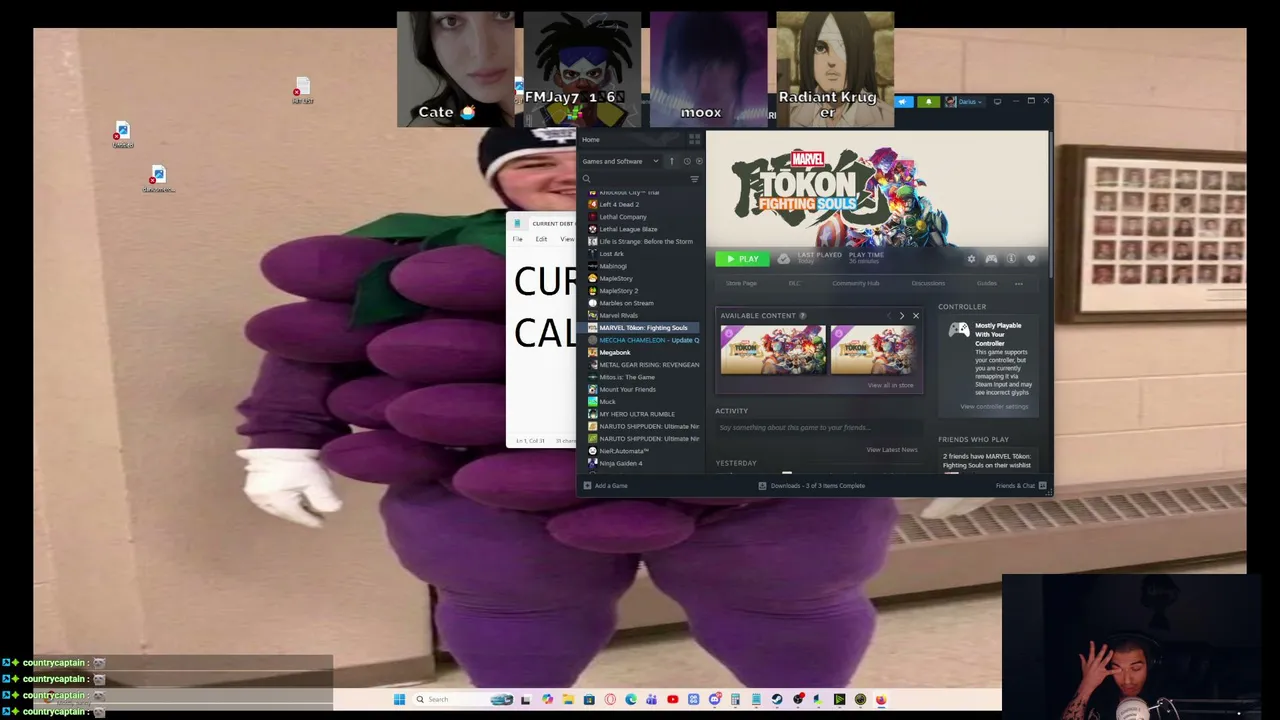Viewport: 1280px width, 720px height.
Task: Switch library to grid collections view
Action: (x=695, y=140)
